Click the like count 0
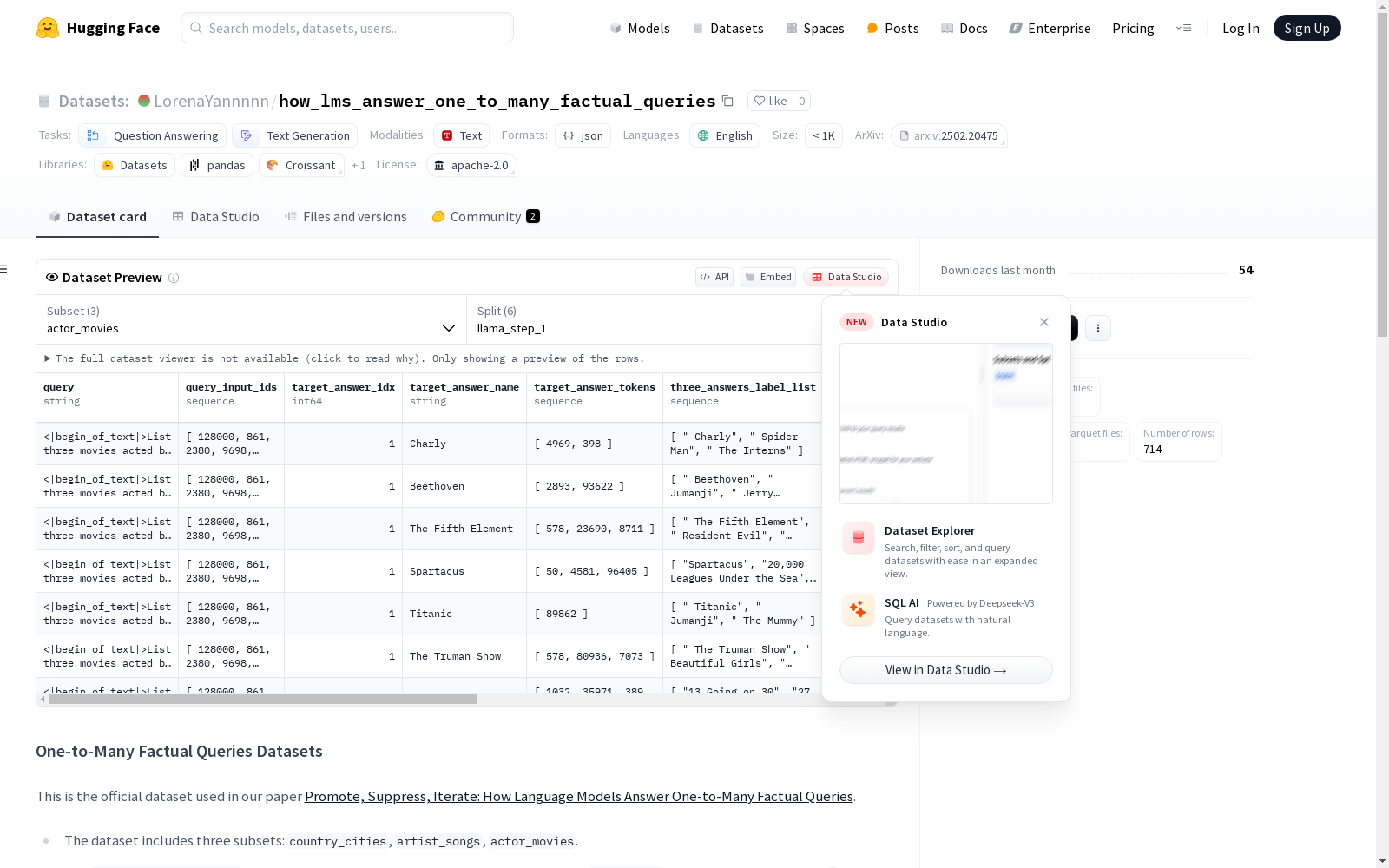The width and height of the screenshot is (1389, 868). pyautogui.click(x=801, y=101)
